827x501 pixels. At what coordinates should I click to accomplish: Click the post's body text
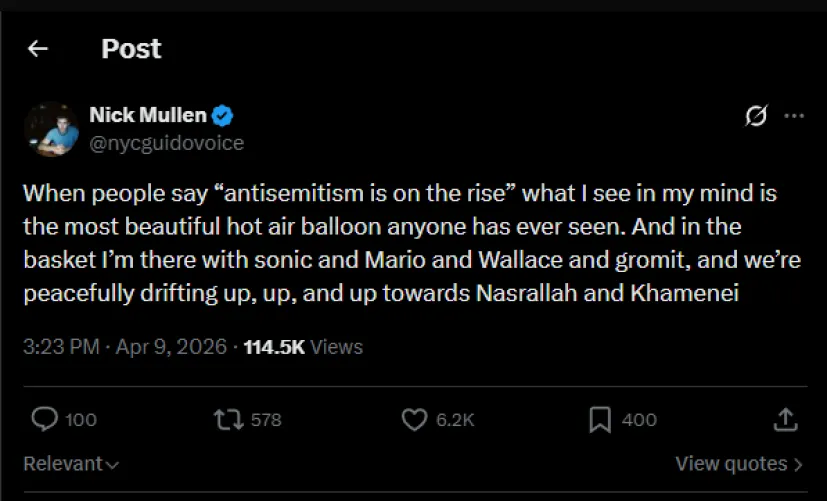pyautogui.click(x=400, y=243)
